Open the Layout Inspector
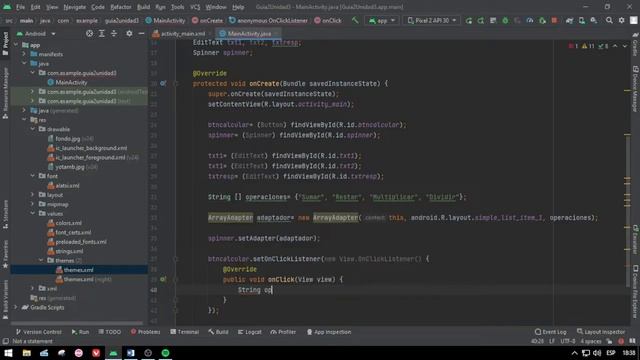 pos(601,332)
